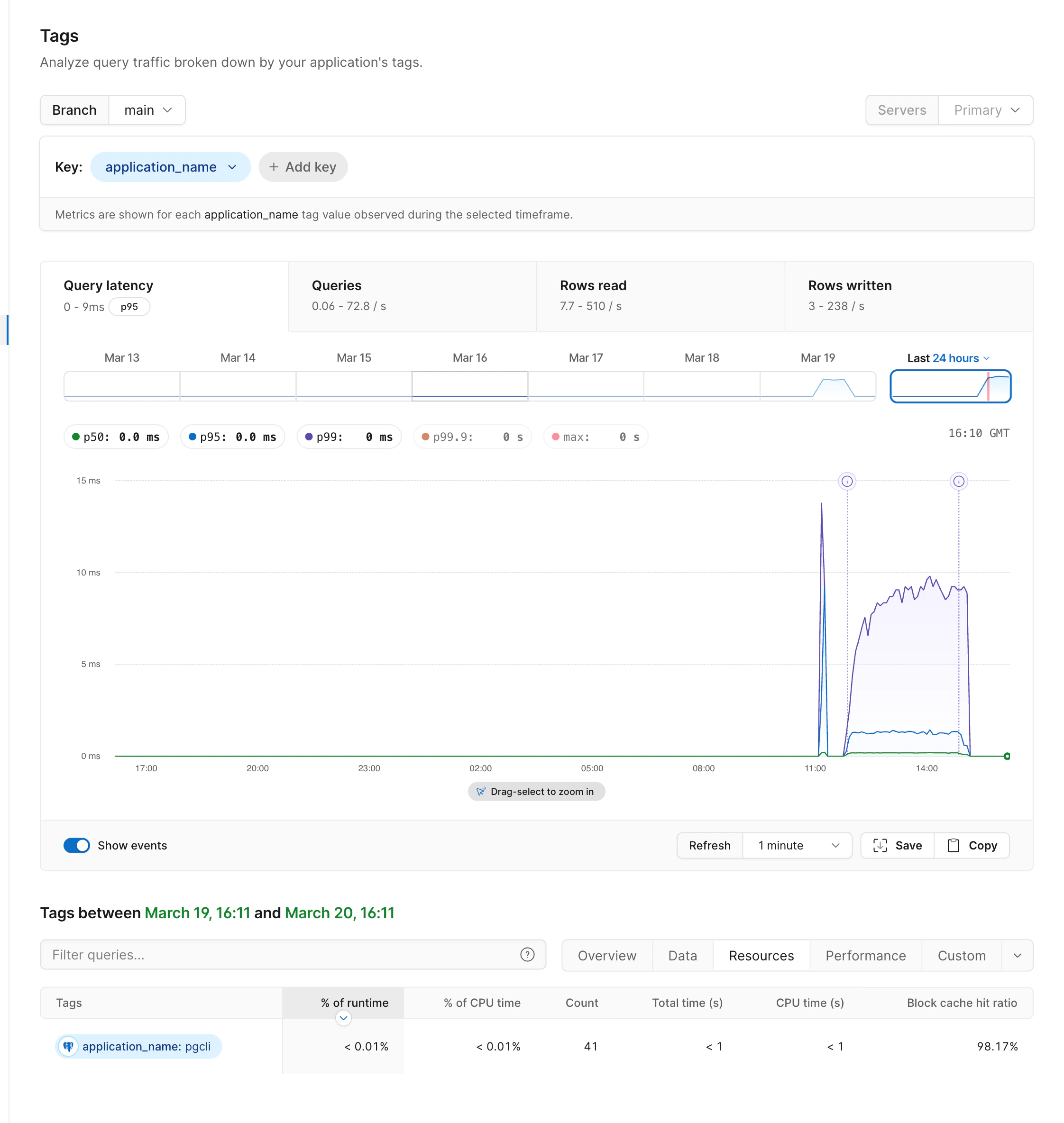The height and width of the screenshot is (1123, 1064).
Task: Click the Add key button
Action: (303, 167)
